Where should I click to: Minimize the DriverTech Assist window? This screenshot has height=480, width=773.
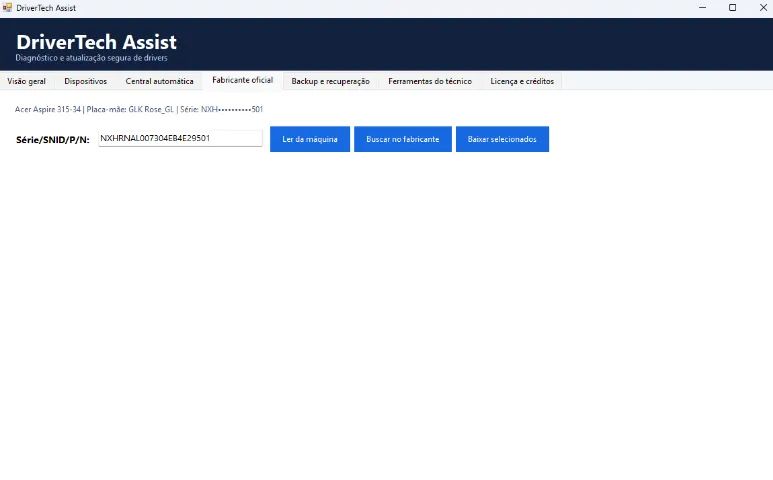[703, 7]
